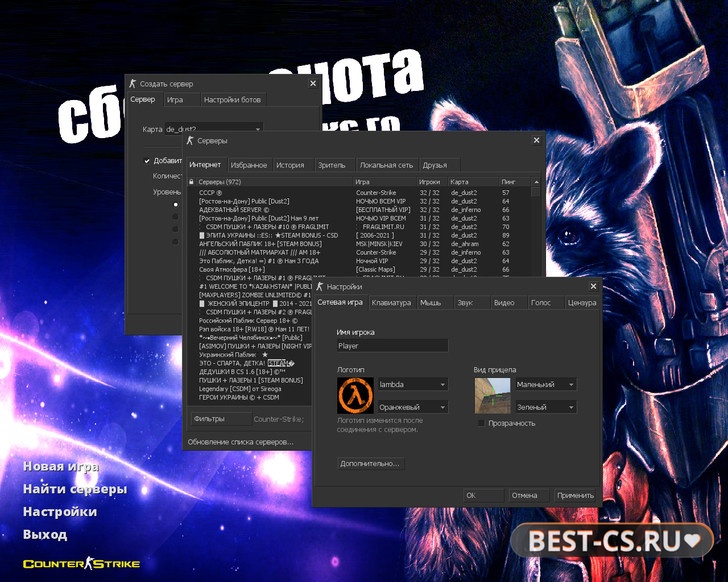
Task: Click the Counter-Strike icon in Настройки title bar
Action: click(x=319, y=287)
